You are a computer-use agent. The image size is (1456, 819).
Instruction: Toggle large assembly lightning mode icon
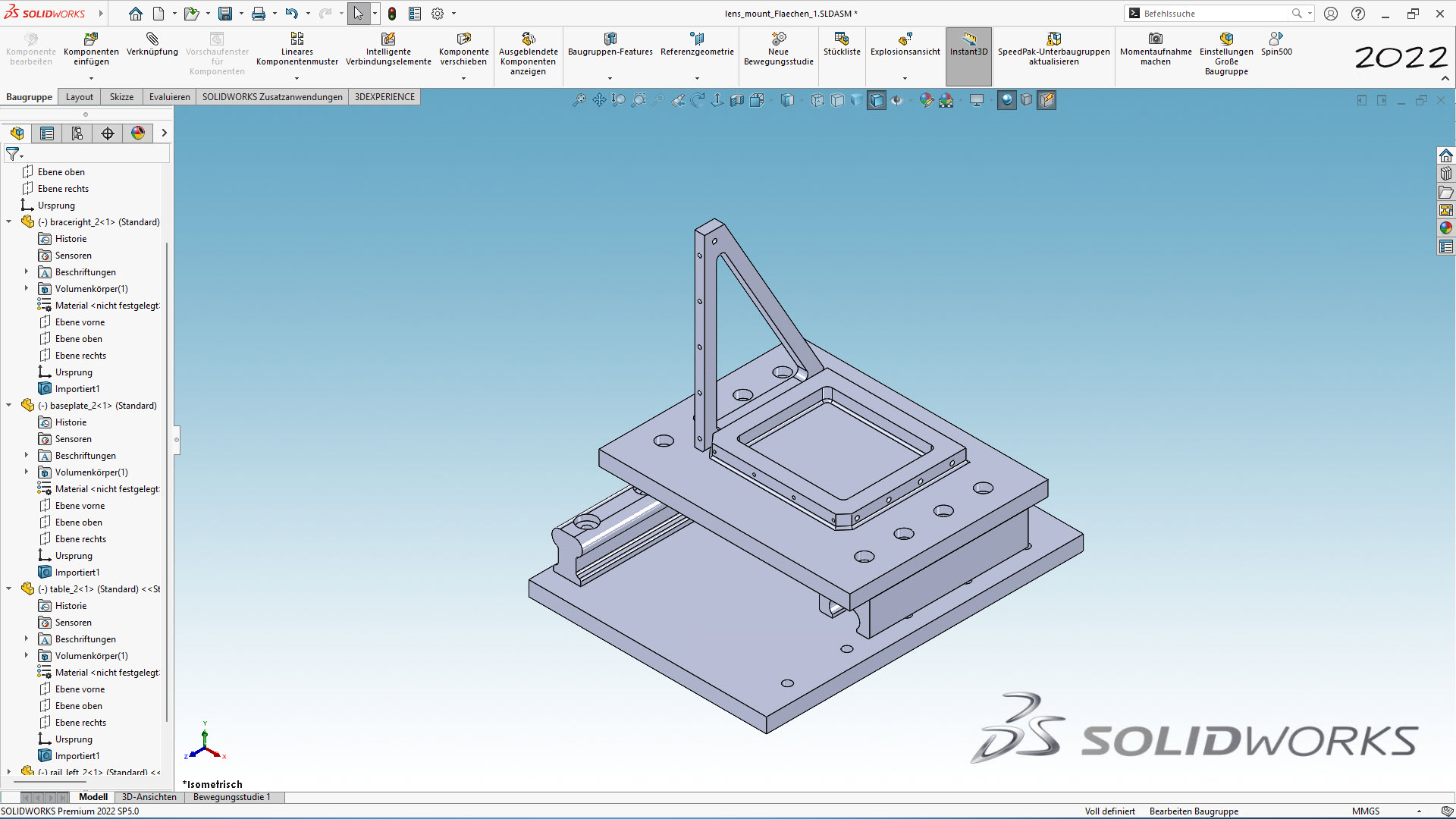(x=1046, y=100)
